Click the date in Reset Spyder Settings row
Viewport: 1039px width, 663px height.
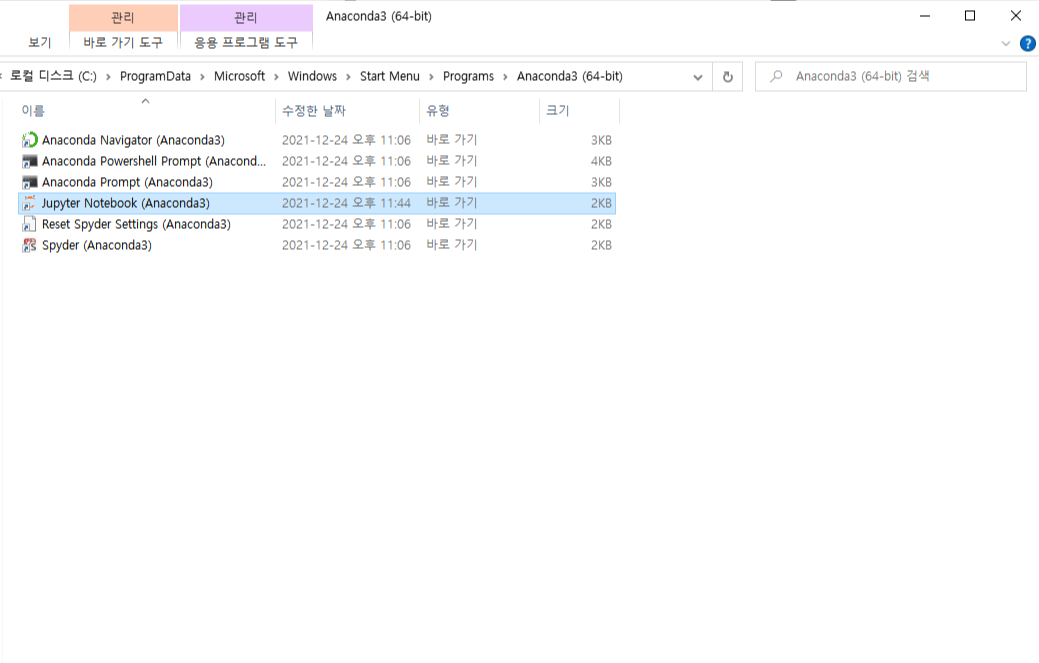[x=346, y=224]
